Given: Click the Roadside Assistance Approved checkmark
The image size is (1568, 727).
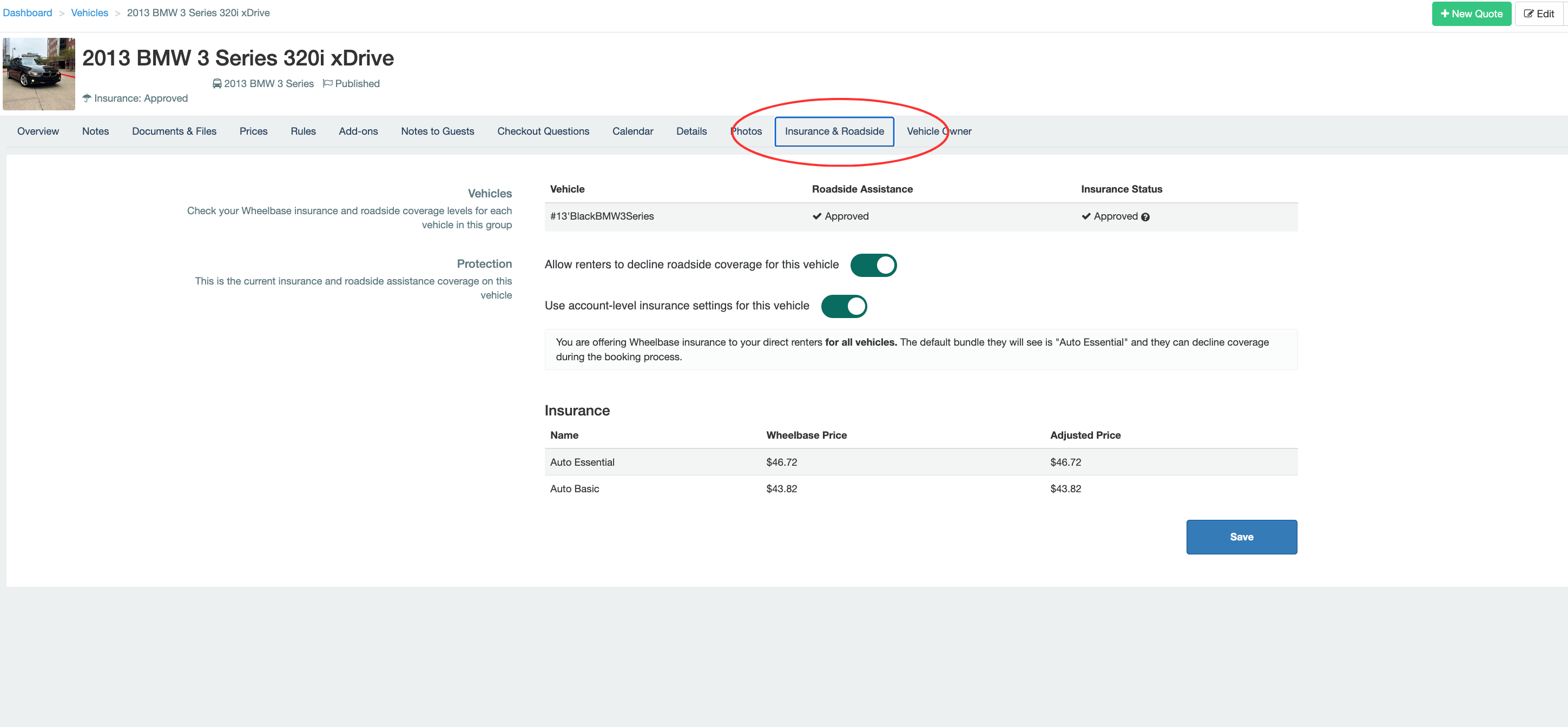Looking at the screenshot, I should coord(817,216).
